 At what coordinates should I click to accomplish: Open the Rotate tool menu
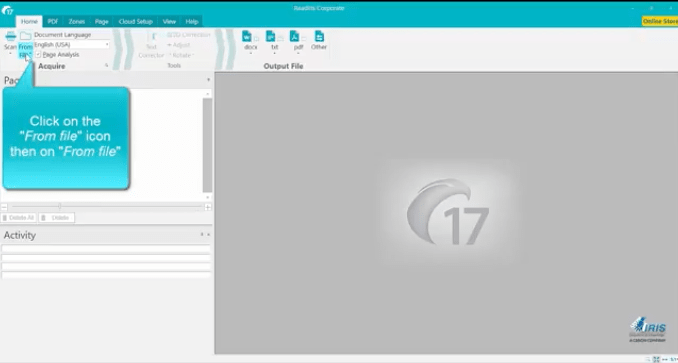coord(181,55)
